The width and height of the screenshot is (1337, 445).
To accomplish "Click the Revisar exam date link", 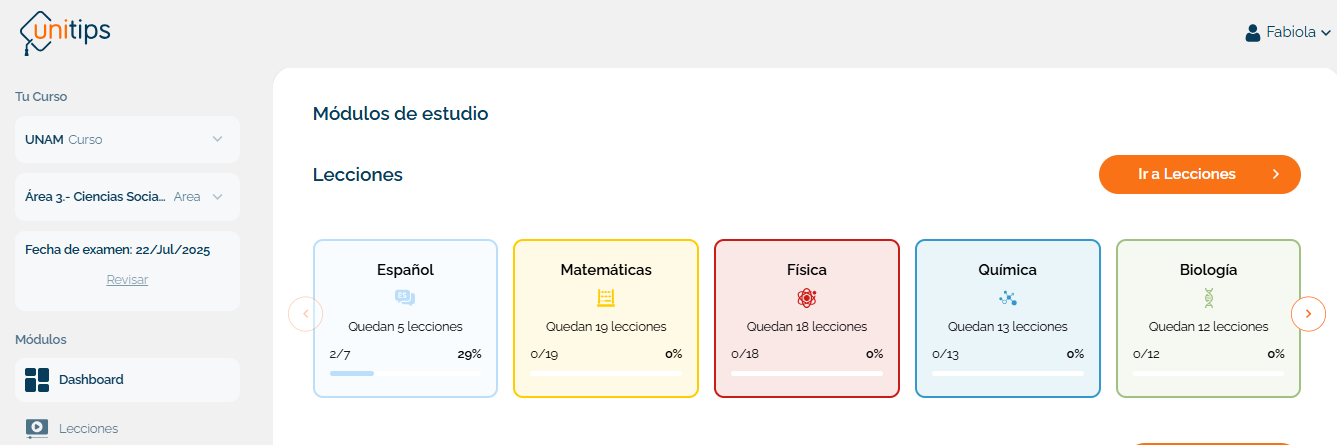I will click(x=127, y=280).
